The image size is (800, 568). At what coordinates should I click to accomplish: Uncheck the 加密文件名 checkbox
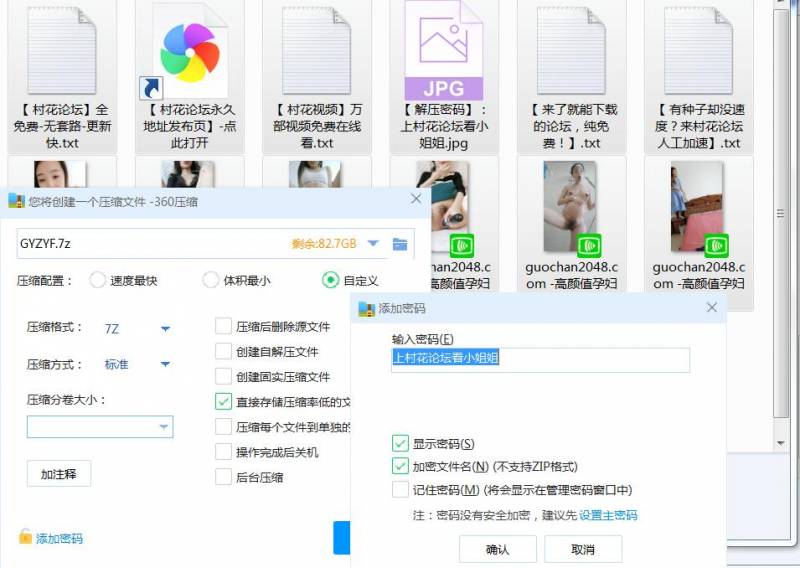pyautogui.click(x=401, y=466)
